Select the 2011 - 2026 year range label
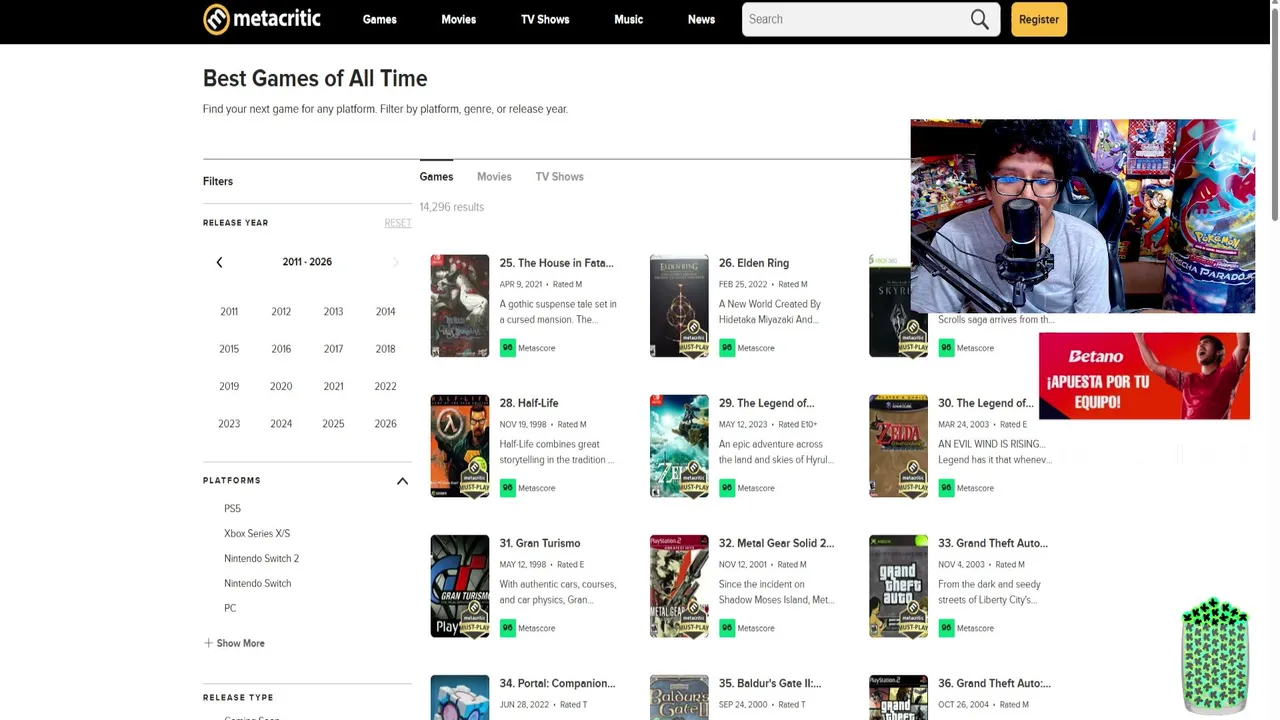The image size is (1280, 720). pos(307,262)
